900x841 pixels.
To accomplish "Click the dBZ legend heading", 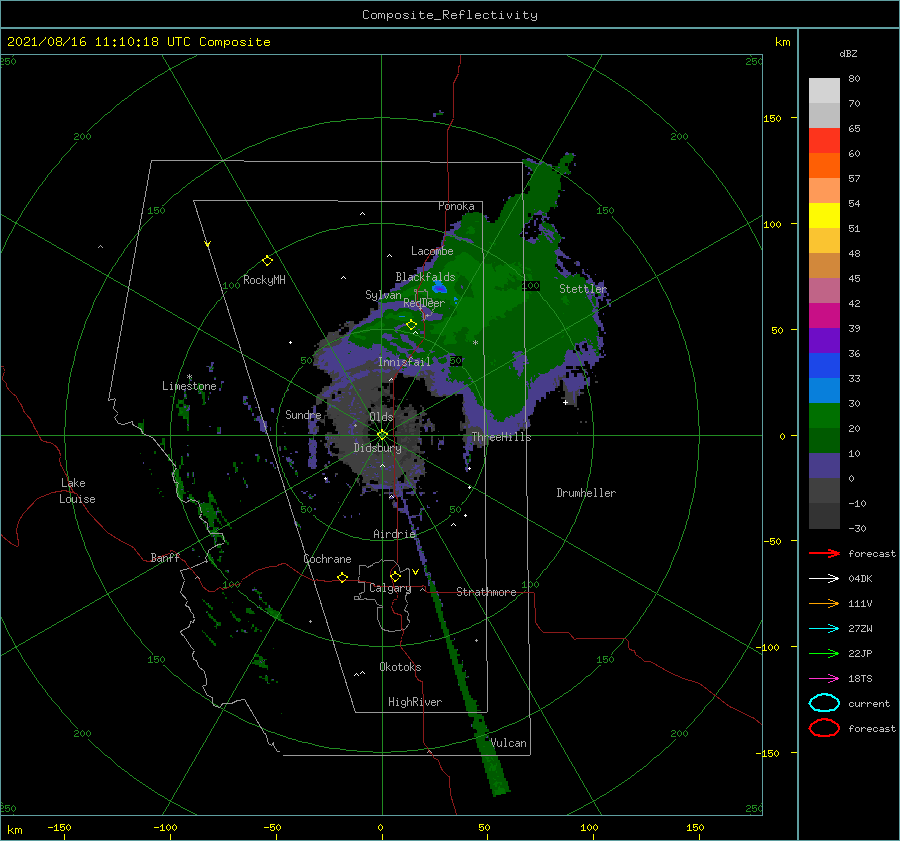I will click(x=848, y=53).
